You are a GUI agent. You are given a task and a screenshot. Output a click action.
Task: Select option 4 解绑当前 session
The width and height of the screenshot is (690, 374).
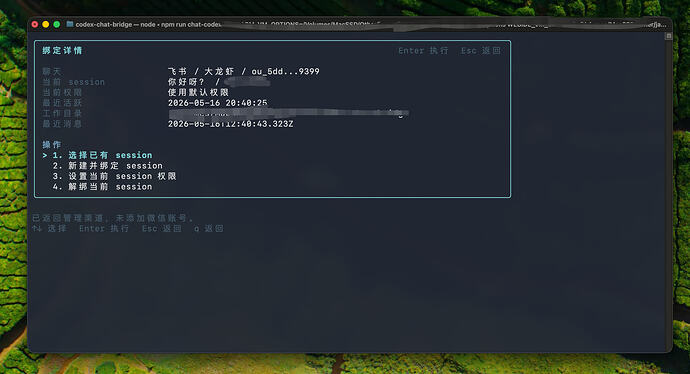(x=102, y=187)
